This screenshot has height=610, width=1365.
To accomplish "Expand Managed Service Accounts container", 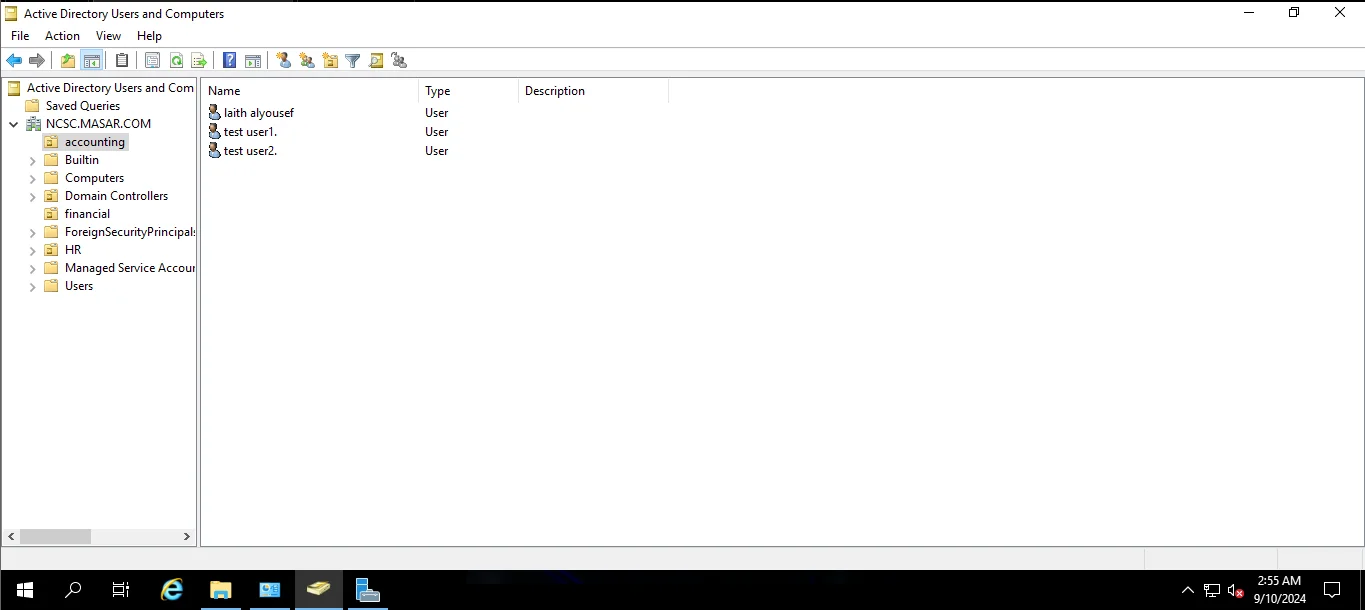I will tap(33, 268).
